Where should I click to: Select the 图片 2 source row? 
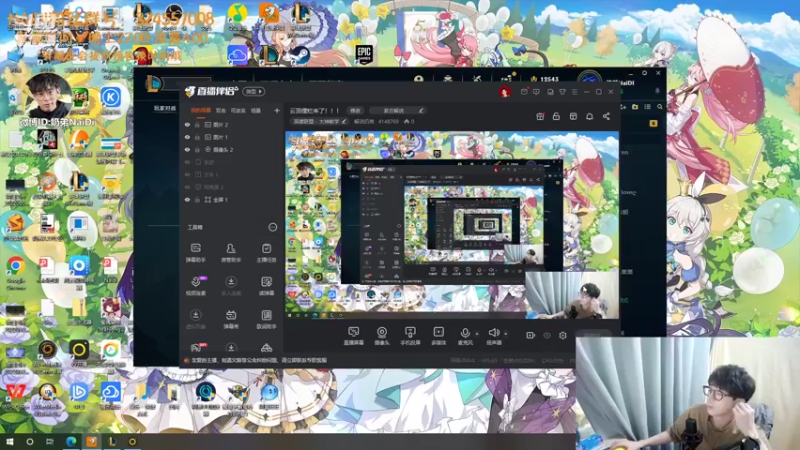tap(232, 124)
